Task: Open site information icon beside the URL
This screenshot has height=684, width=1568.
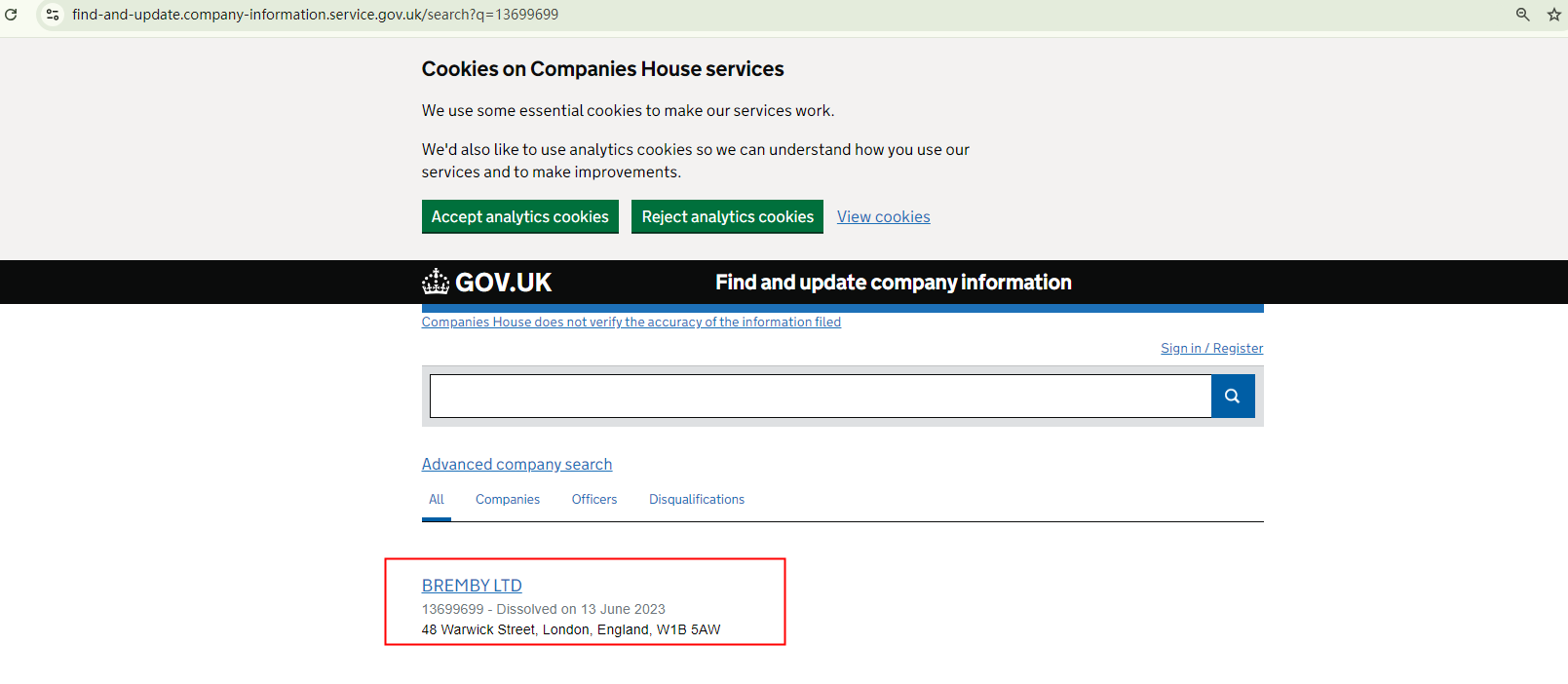Action: [x=53, y=15]
